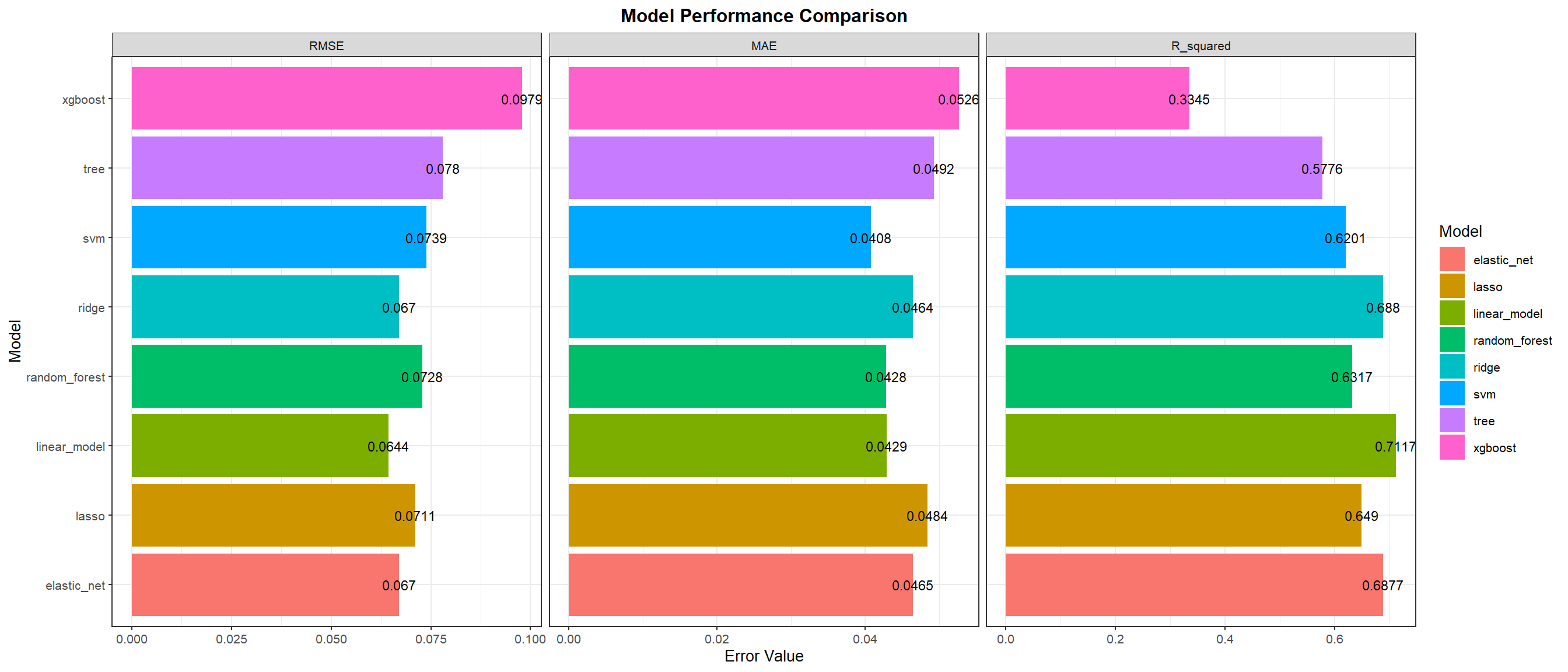This screenshot has height=672, width=1568.
Task: Click the Model Performance Comparison title
Action: pos(764,16)
